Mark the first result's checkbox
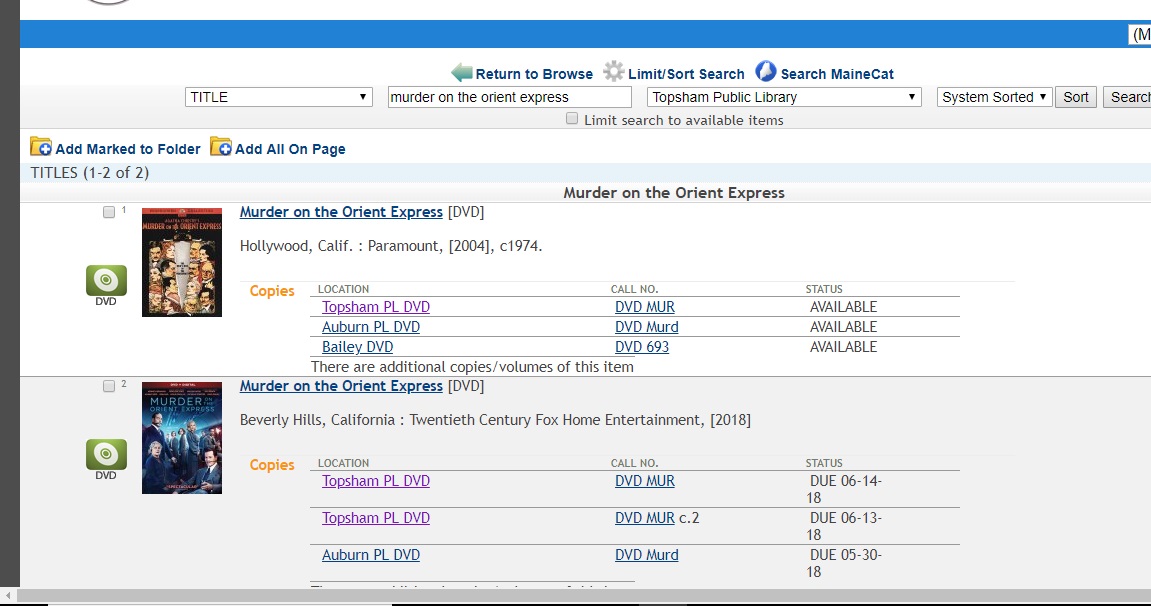 pos(109,213)
